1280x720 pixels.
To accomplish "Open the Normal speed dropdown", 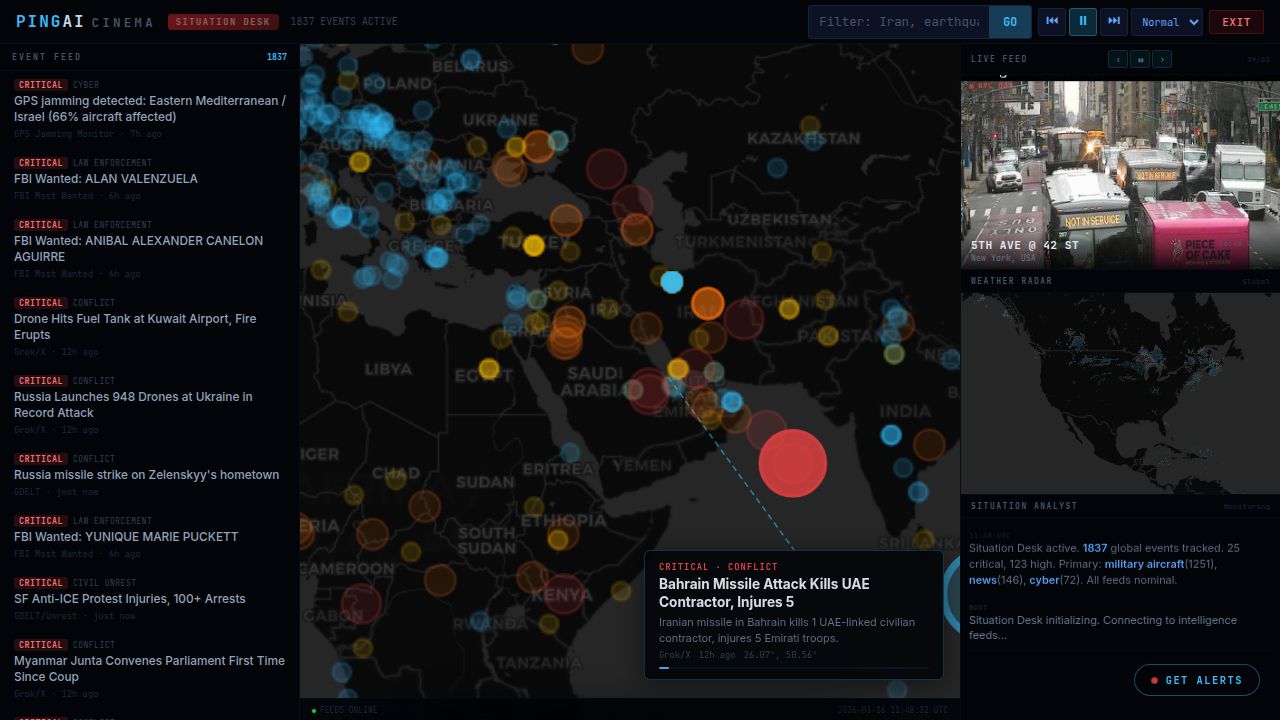I will coord(1166,21).
